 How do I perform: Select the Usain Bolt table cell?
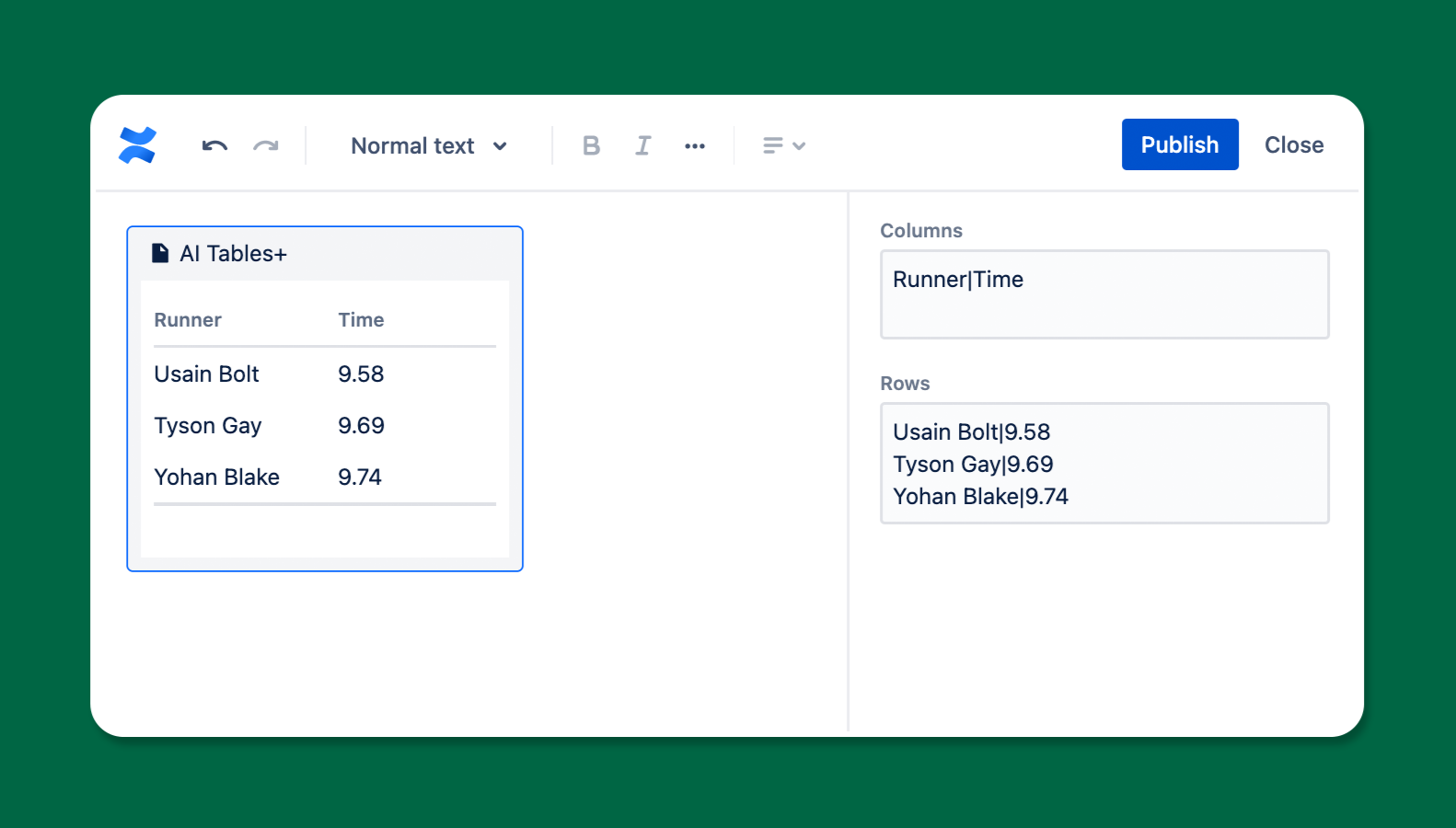point(207,374)
